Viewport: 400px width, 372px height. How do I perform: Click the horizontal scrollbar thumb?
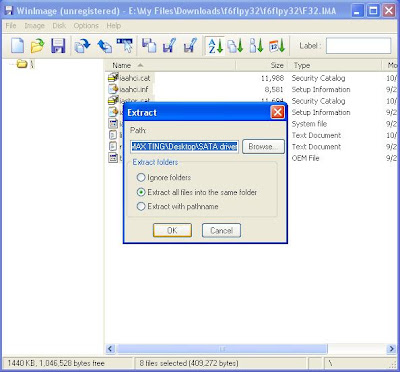click(x=222, y=349)
